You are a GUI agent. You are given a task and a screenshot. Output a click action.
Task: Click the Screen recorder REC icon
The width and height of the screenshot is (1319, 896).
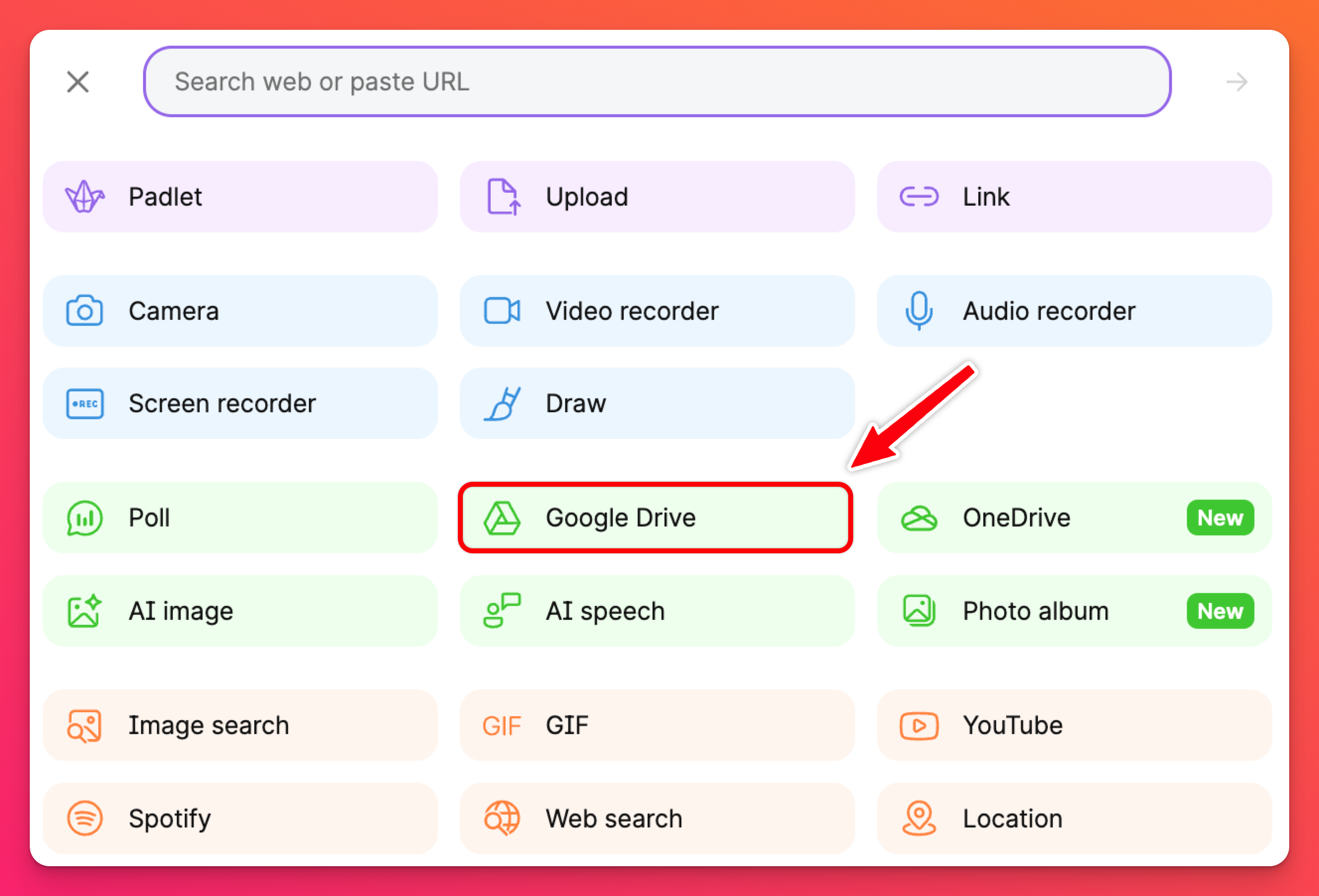pyautogui.click(x=84, y=404)
